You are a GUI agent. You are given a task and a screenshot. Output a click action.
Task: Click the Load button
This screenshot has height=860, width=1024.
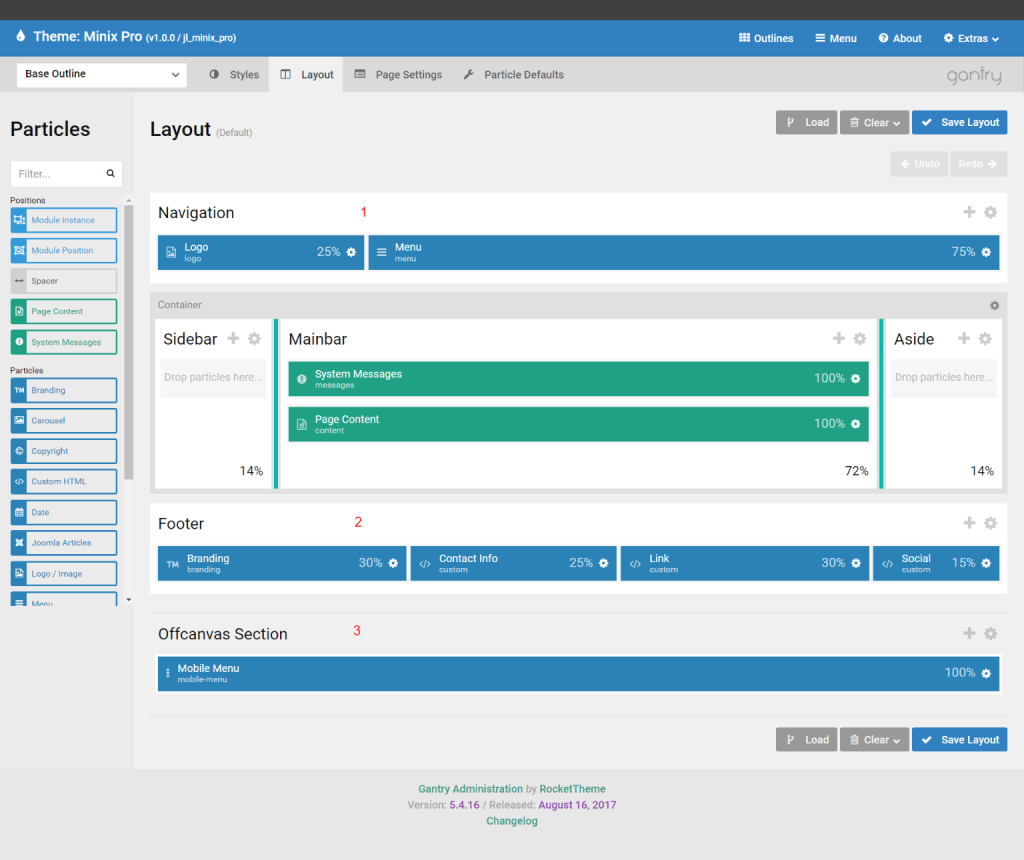coord(806,122)
